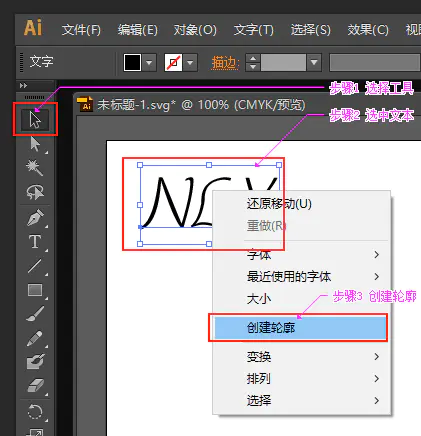Select the Paintbrush tool
Screen dimensions: 421x436
(35, 314)
